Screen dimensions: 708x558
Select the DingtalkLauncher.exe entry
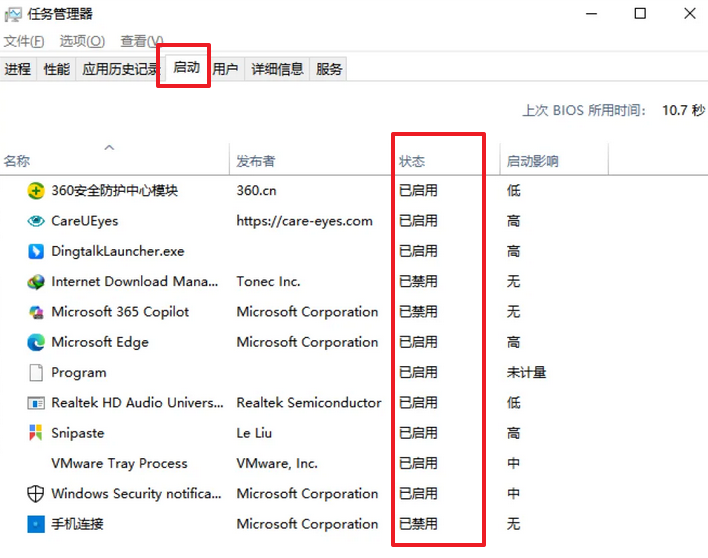[x=117, y=251]
